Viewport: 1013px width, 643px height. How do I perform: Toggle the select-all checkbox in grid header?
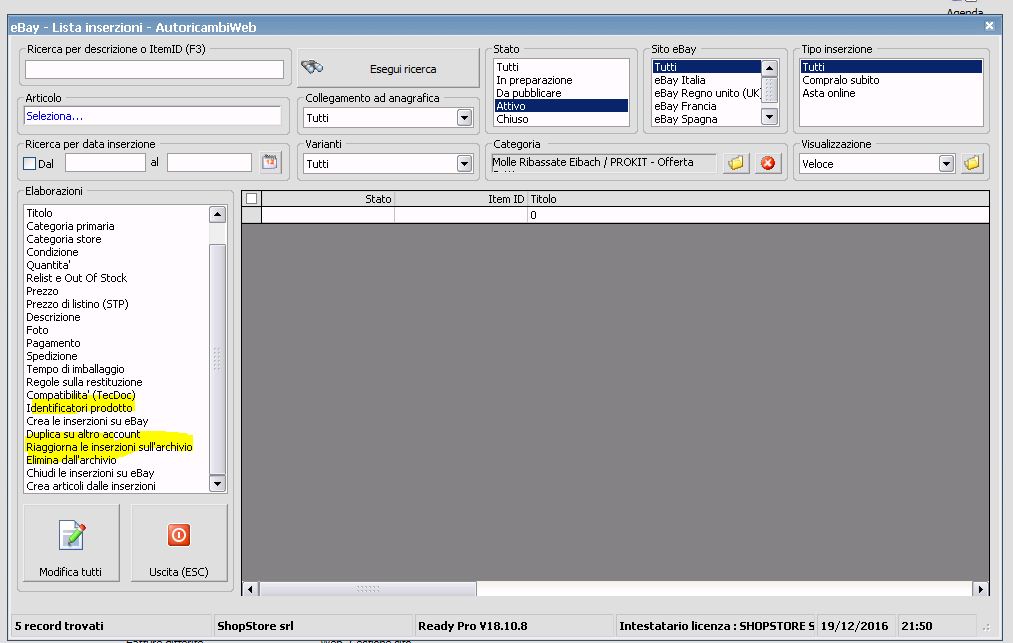pos(251,198)
